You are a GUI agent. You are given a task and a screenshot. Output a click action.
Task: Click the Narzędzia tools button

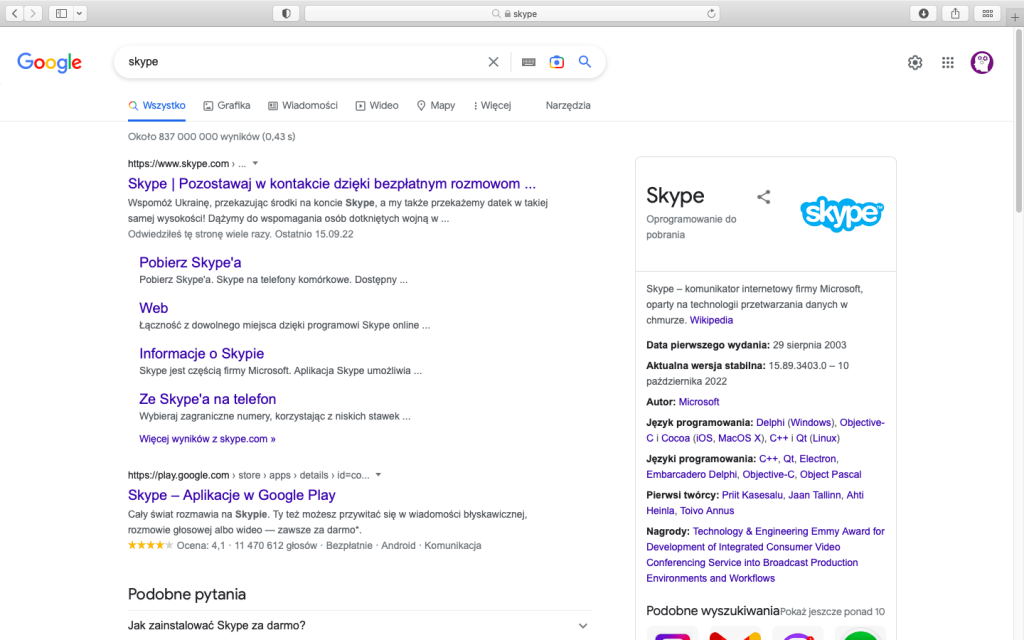[x=568, y=105]
